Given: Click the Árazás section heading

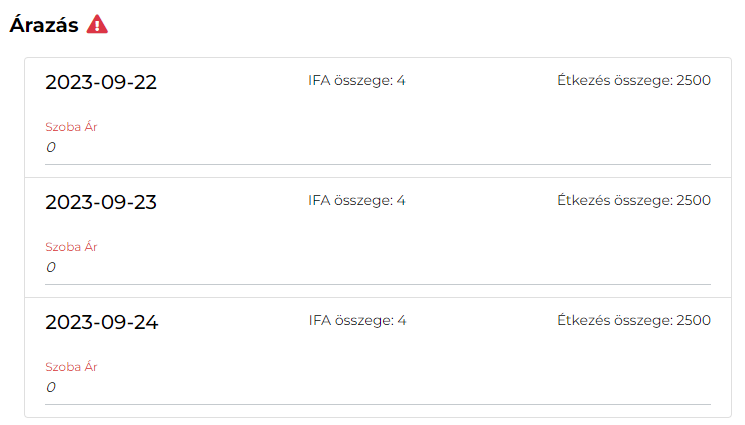Looking at the screenshot, I should pos(44,26).
